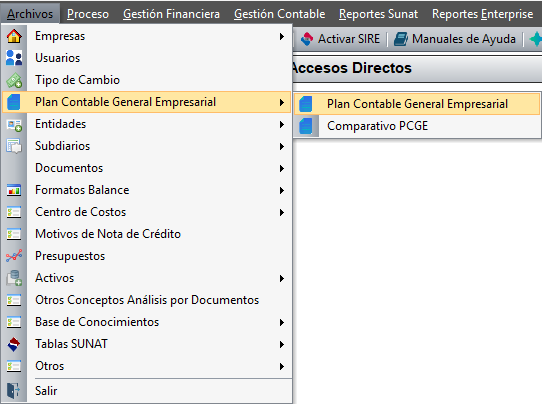Click the Comparativo PCGE book icon

point(306,126)
